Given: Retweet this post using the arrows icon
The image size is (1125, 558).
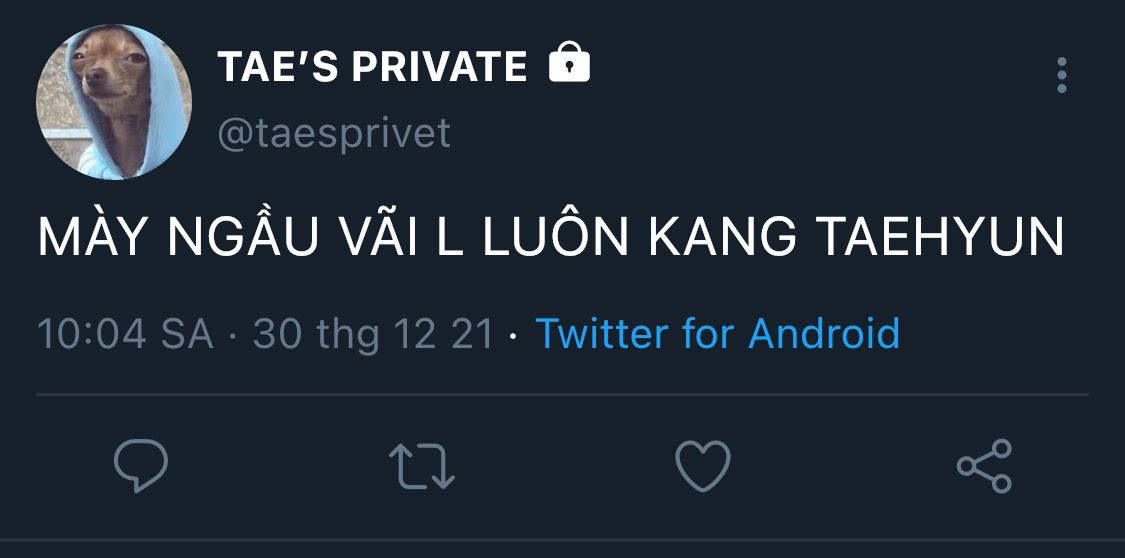Looking at the screenshot, I should pyautogui.click(x=422, y=466).
